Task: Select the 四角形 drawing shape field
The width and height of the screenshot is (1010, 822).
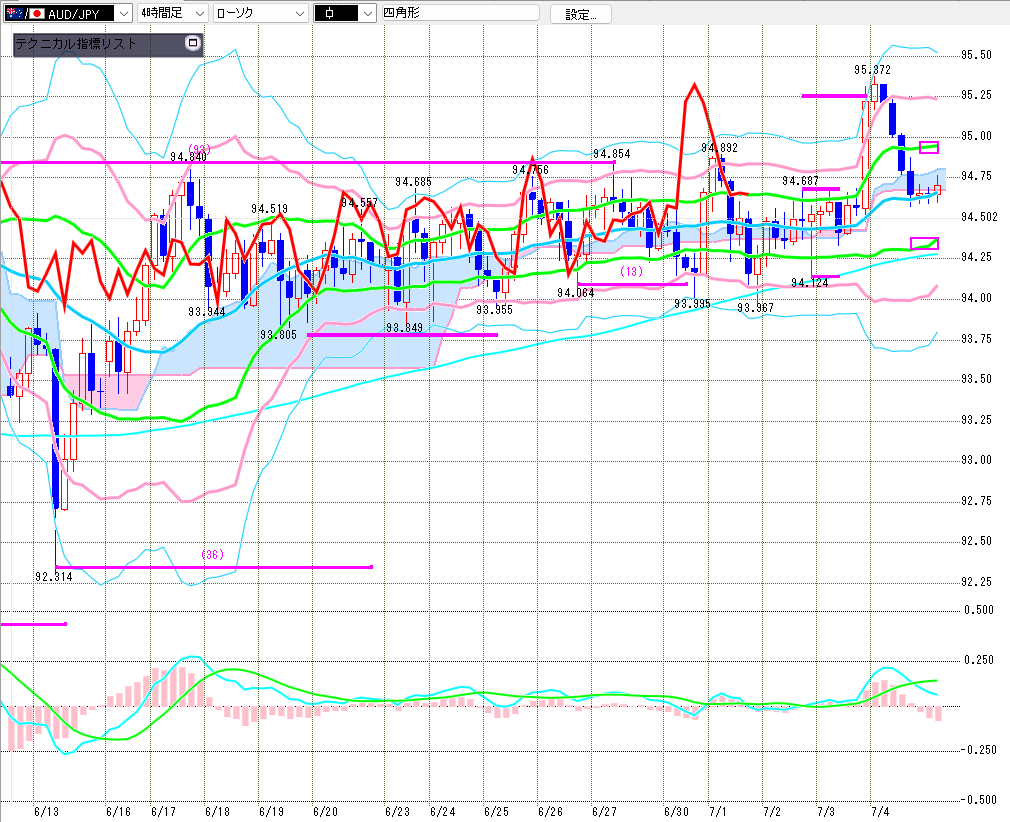Action: (461, 13)
